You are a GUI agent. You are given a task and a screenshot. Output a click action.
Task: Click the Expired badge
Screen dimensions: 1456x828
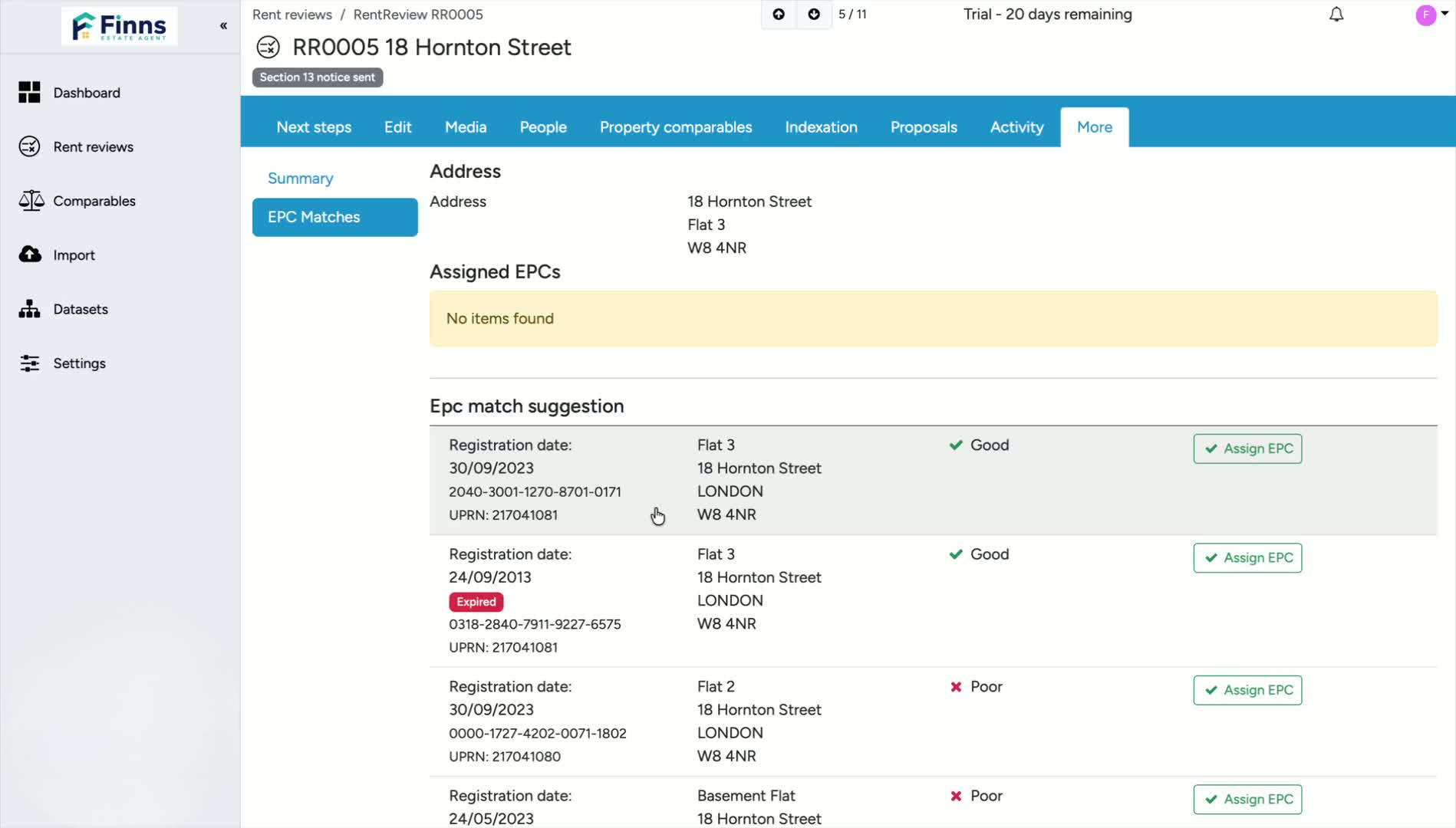(x=476, y=602)
